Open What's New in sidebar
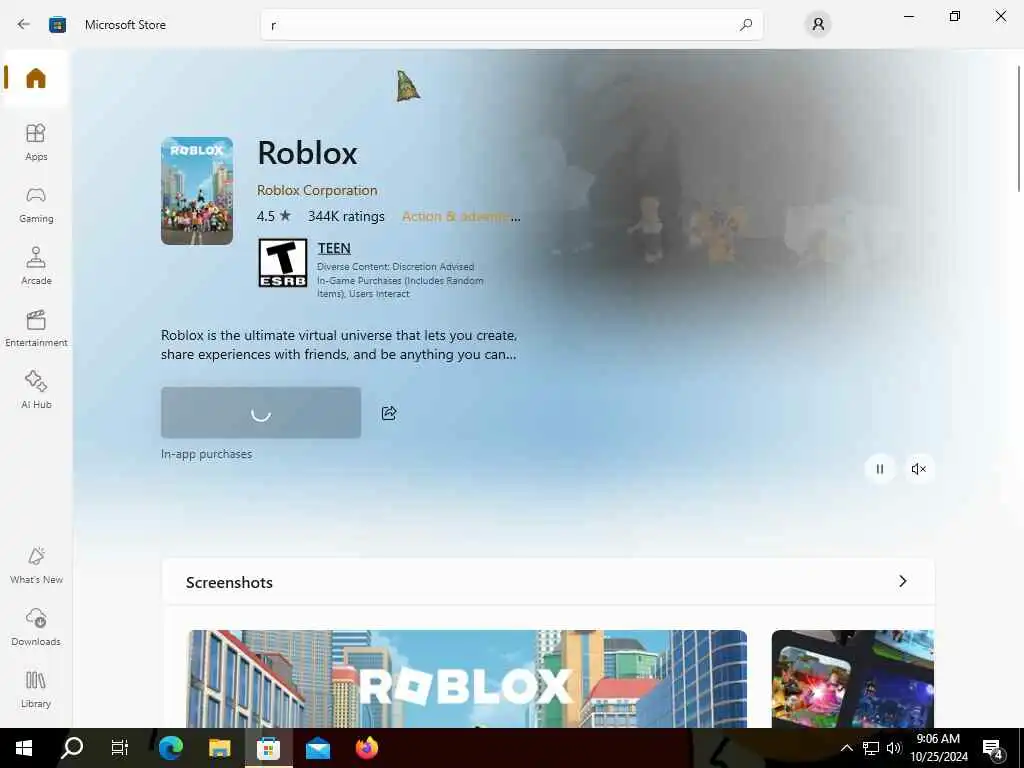 (x=36, y=565)
